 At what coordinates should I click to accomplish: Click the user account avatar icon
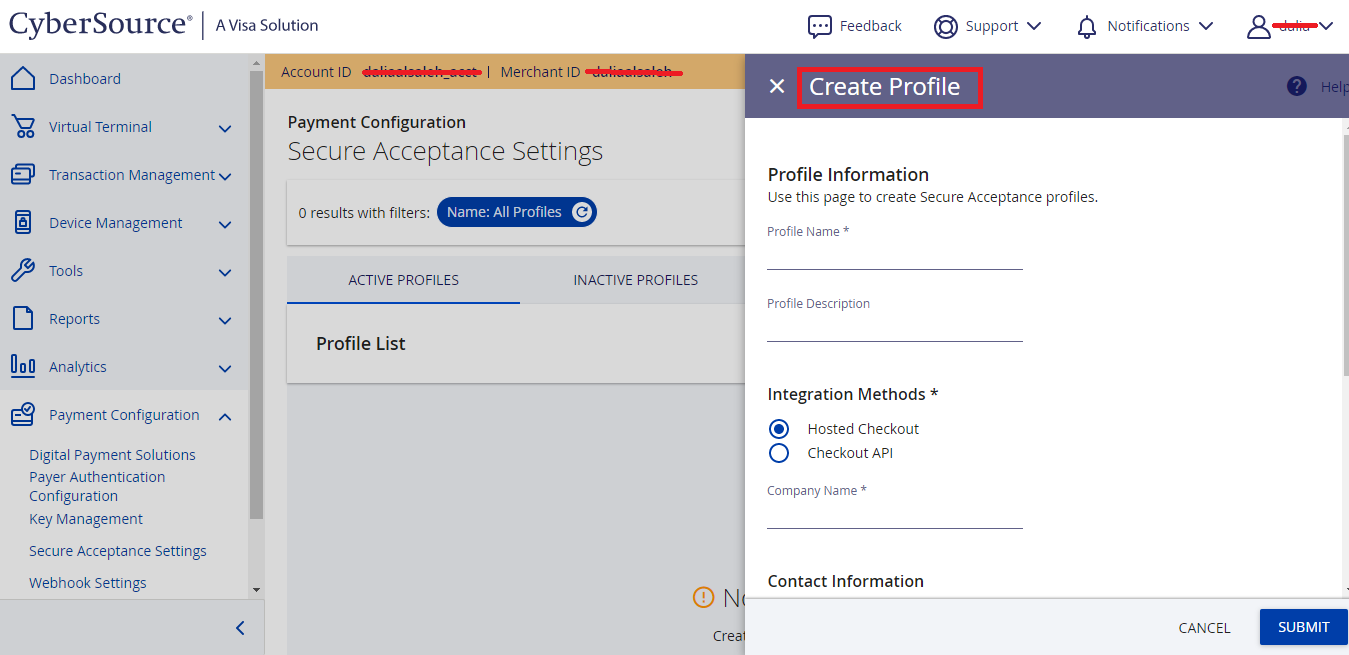[x=1258, y=26]
